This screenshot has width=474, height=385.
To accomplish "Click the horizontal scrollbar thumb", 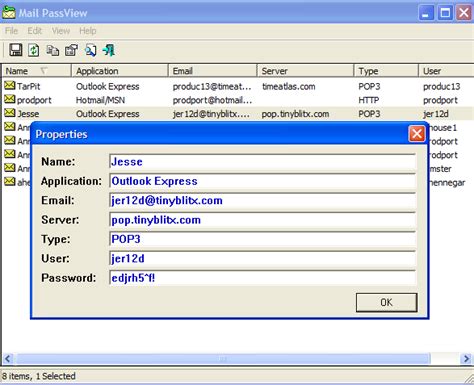I will [222, 359].
